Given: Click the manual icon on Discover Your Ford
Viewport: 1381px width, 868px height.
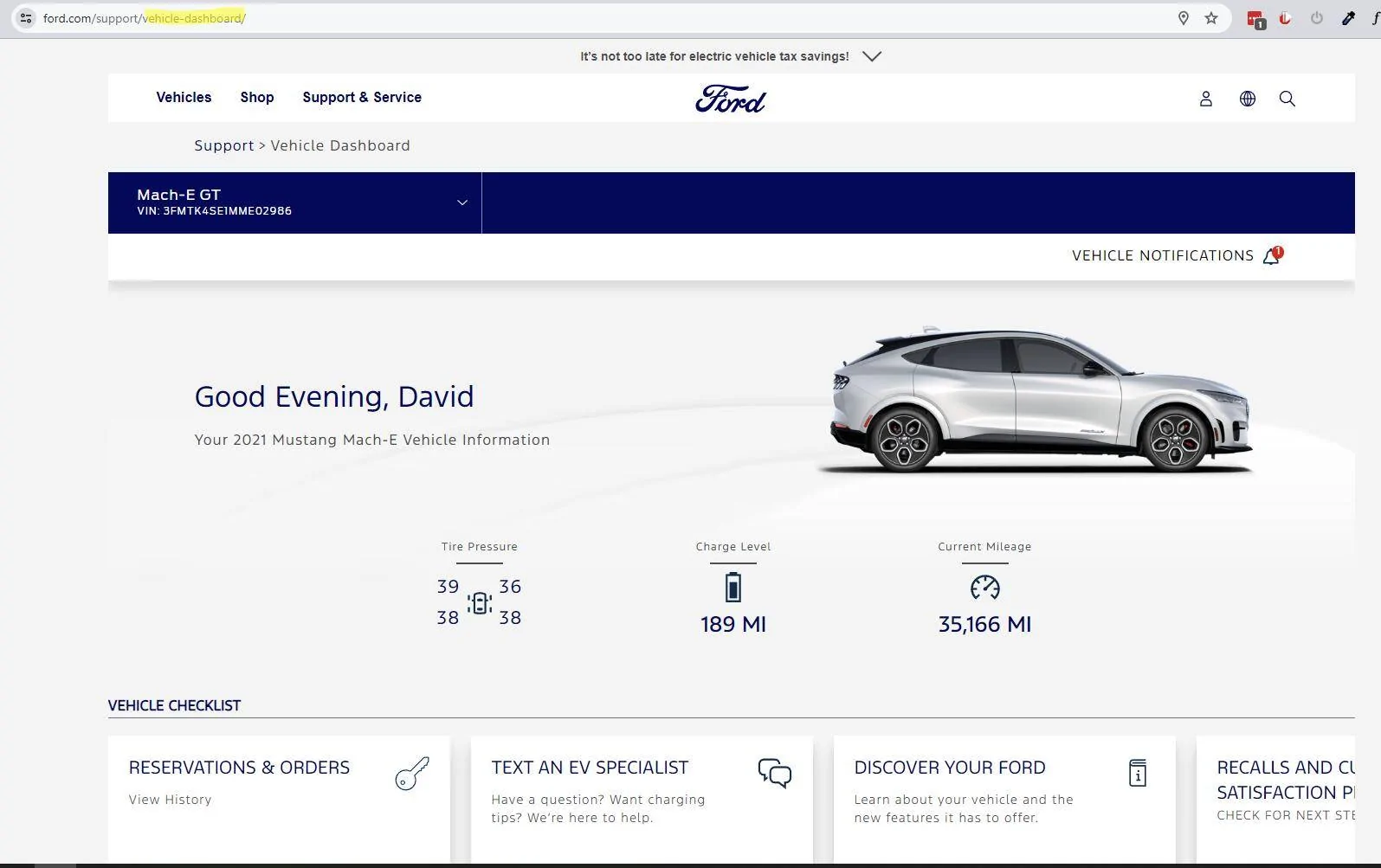Looking at the screenshot, I should pos(1138,773).
